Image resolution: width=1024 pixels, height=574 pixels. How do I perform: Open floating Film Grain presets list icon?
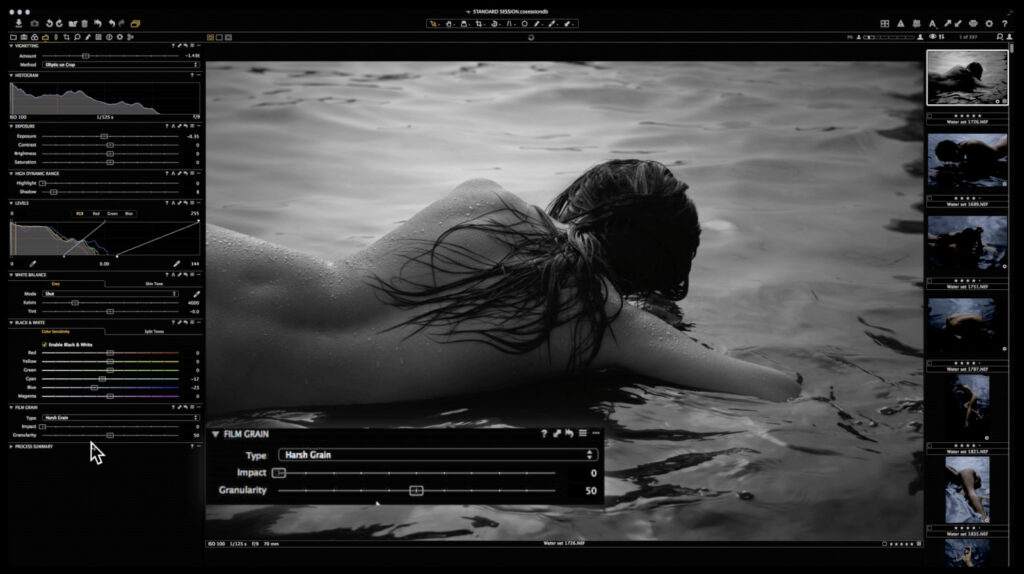[583, 434]
